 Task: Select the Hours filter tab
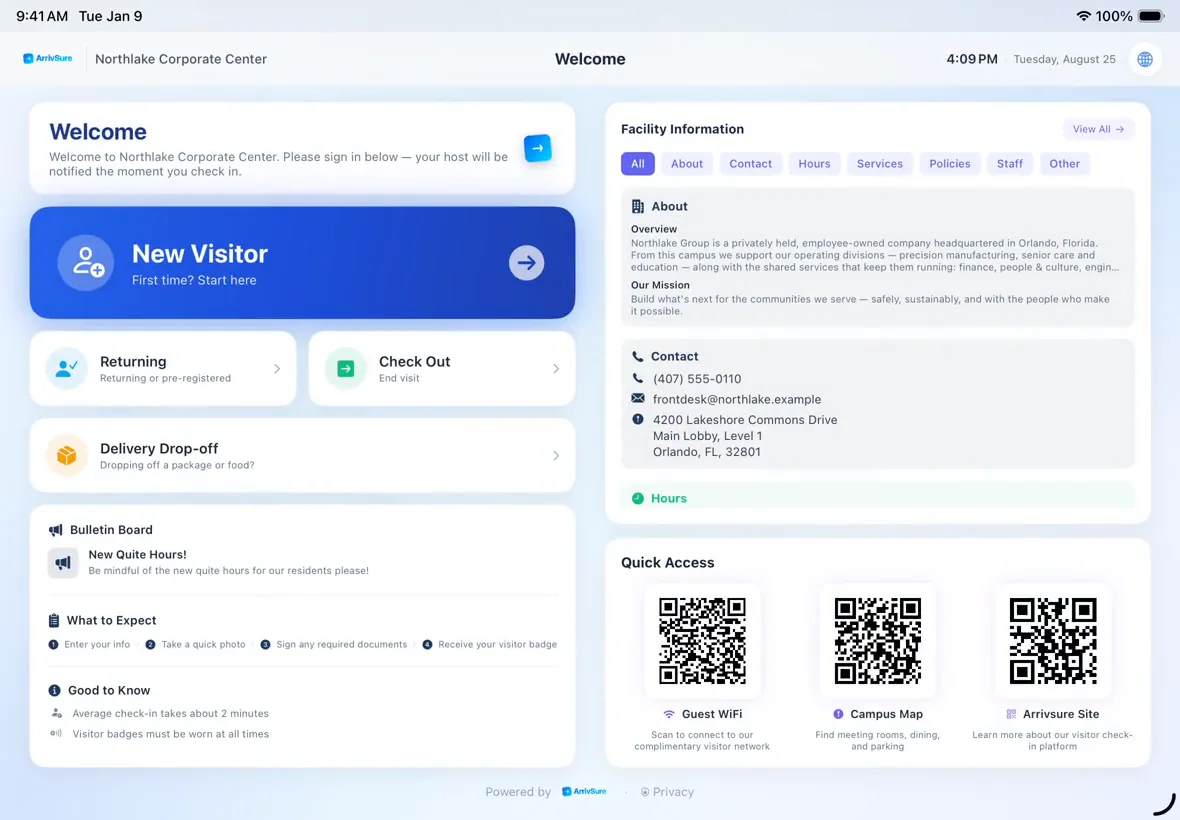pos(814,163)
